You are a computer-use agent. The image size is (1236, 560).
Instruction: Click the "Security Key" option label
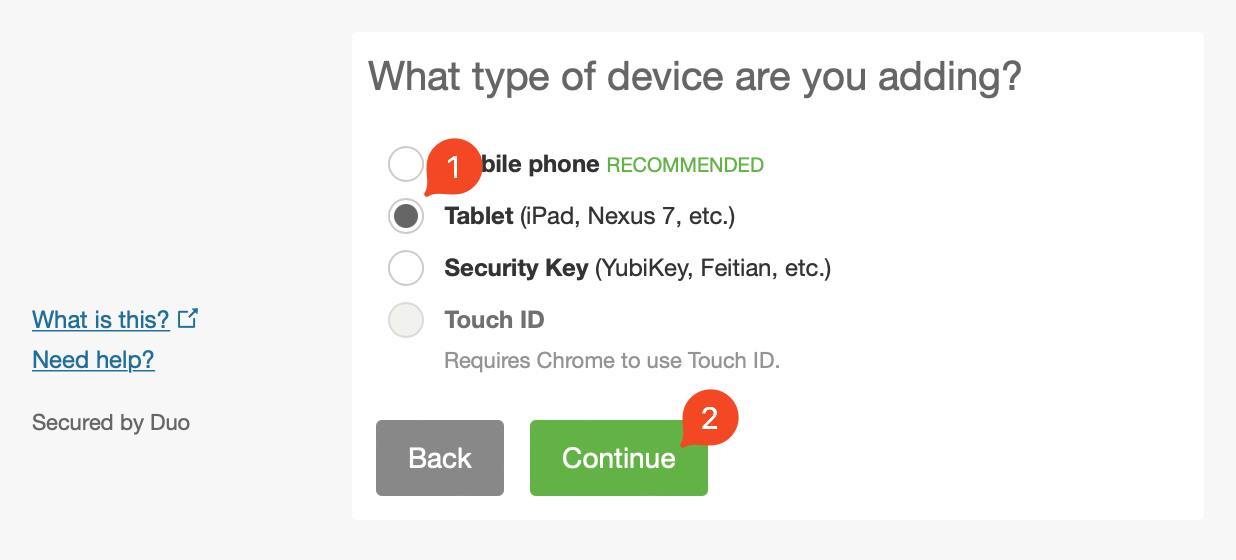pos(516,268)
